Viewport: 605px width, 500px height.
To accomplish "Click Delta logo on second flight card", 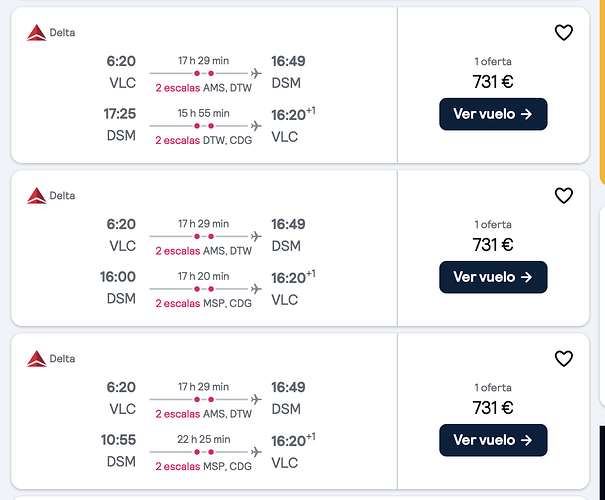I will pyautogui.click(x=37, y=196).
